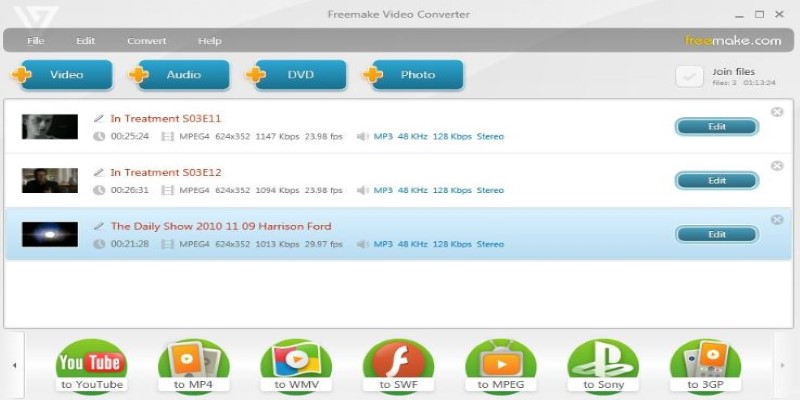800x400 pixels.
Task: Convert to 3GP
Action: pos(706,366)
